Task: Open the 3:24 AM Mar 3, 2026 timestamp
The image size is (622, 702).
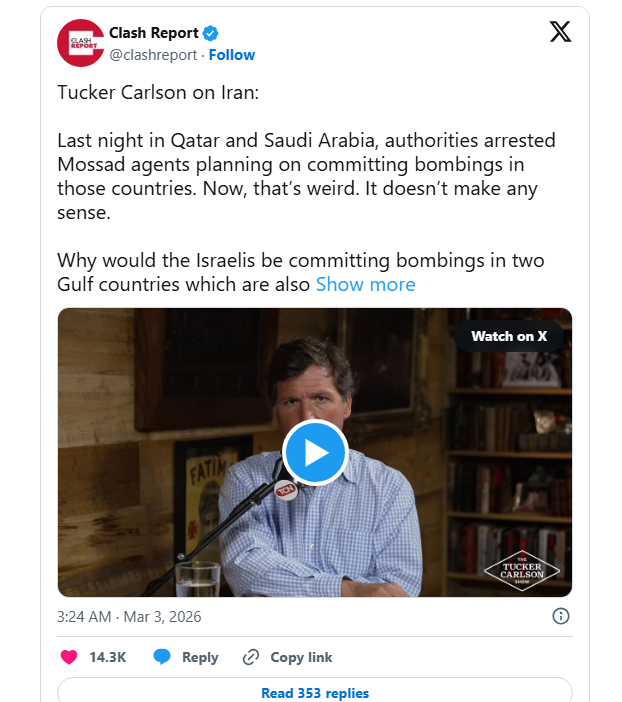Action: (x=129, y=616)
